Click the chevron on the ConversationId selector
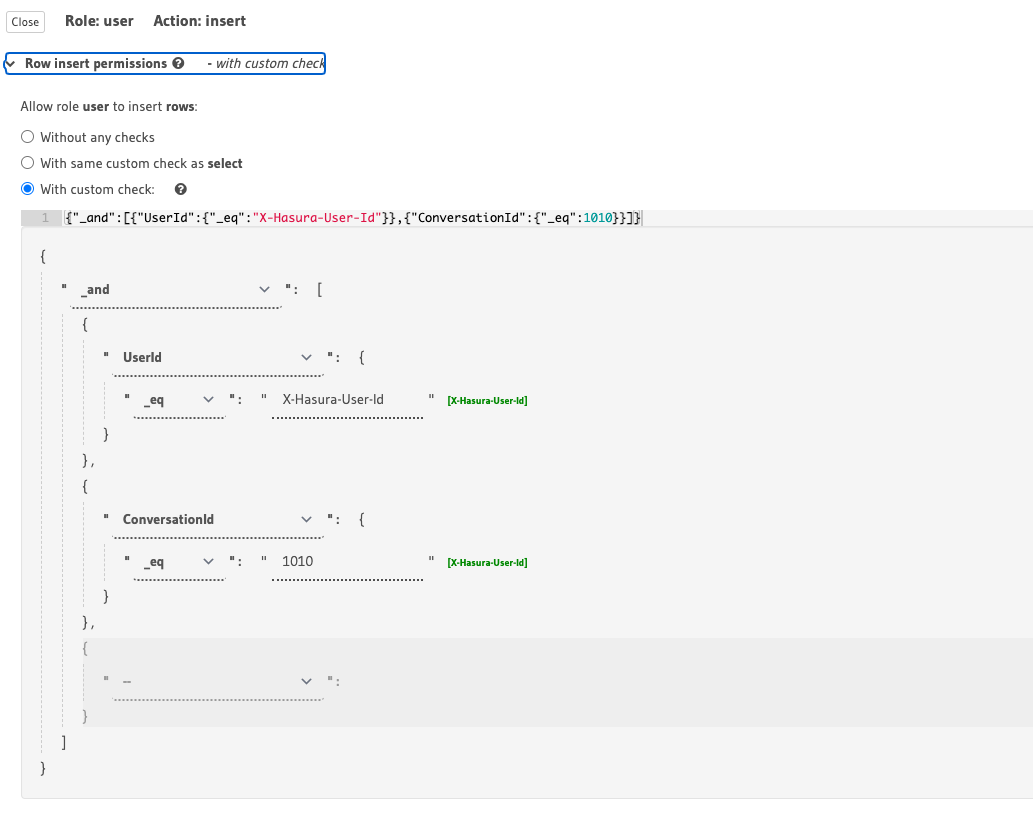 pyautogui.click(x=306, y=519)
